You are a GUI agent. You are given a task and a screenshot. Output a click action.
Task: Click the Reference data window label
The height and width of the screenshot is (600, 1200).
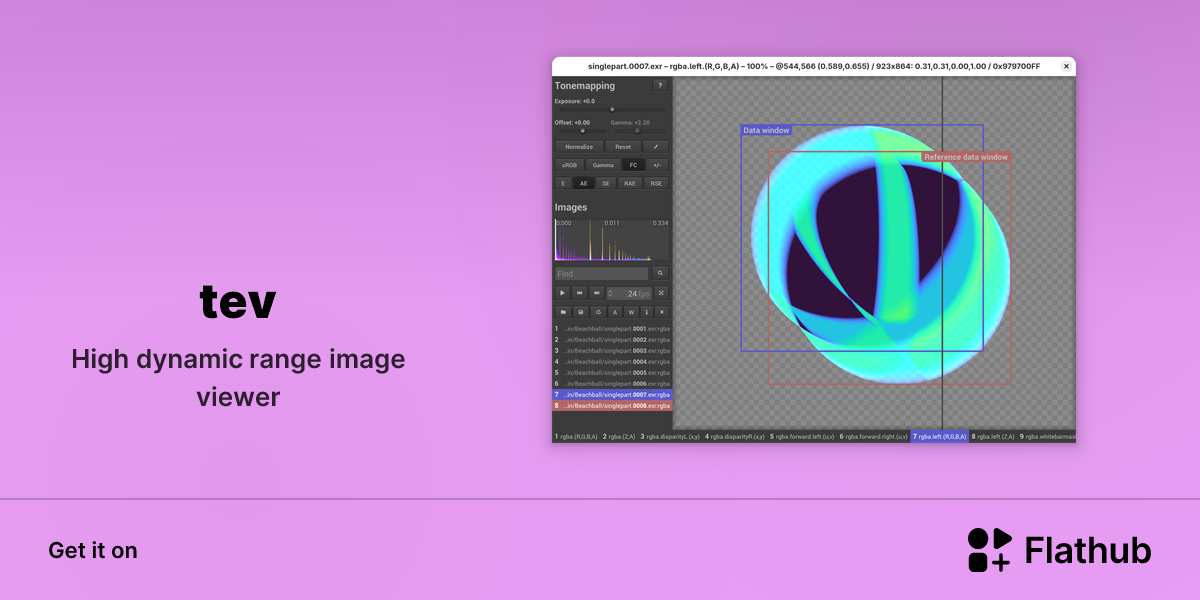(966, 157)
